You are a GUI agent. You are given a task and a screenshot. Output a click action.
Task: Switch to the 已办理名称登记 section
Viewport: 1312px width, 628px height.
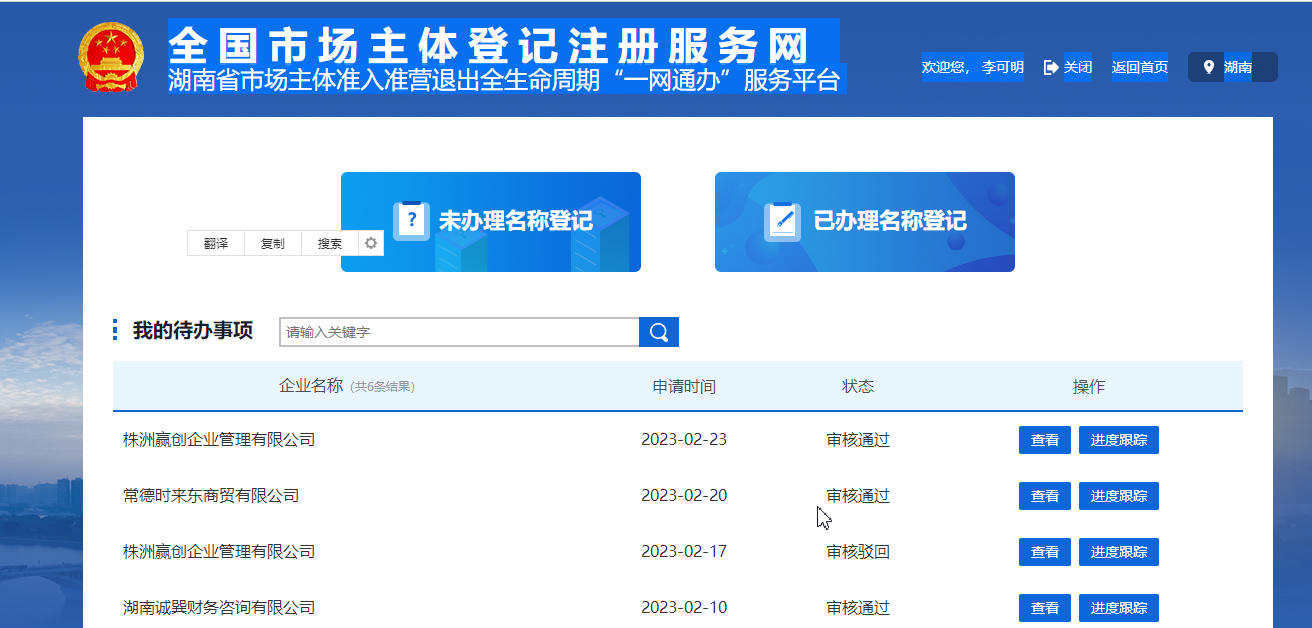(x=888, y=222)
